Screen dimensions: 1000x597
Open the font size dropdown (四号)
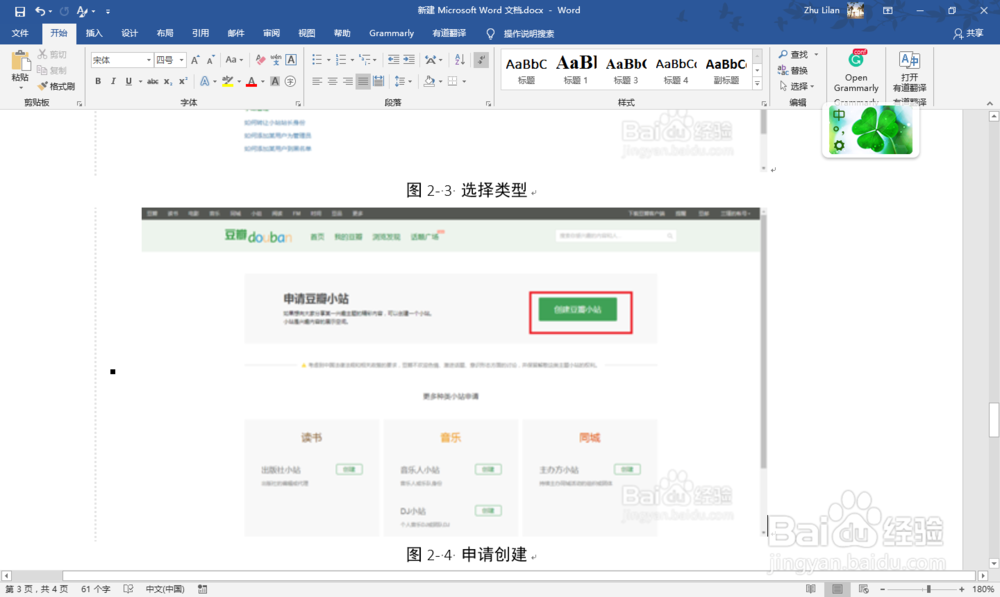182,60
